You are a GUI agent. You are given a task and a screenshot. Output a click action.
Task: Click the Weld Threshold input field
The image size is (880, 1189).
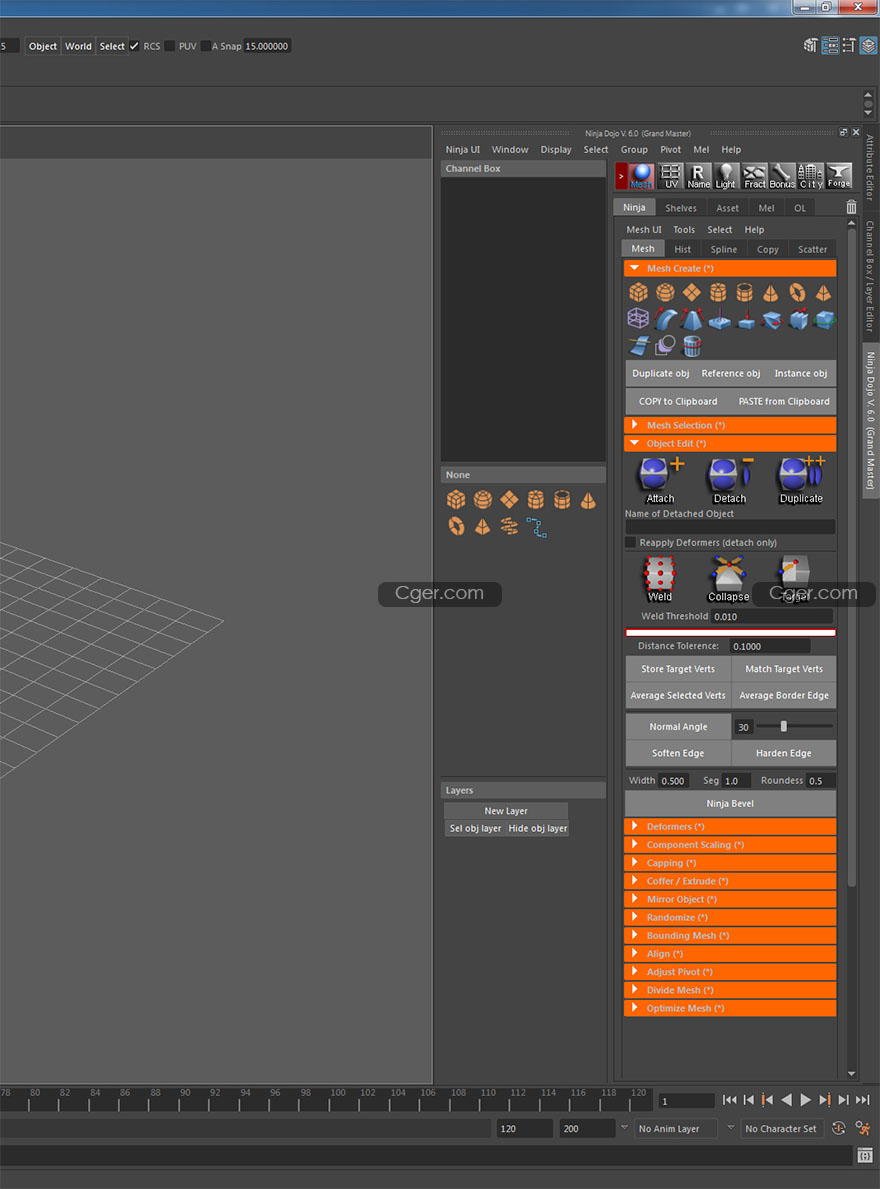pos(772,616)
